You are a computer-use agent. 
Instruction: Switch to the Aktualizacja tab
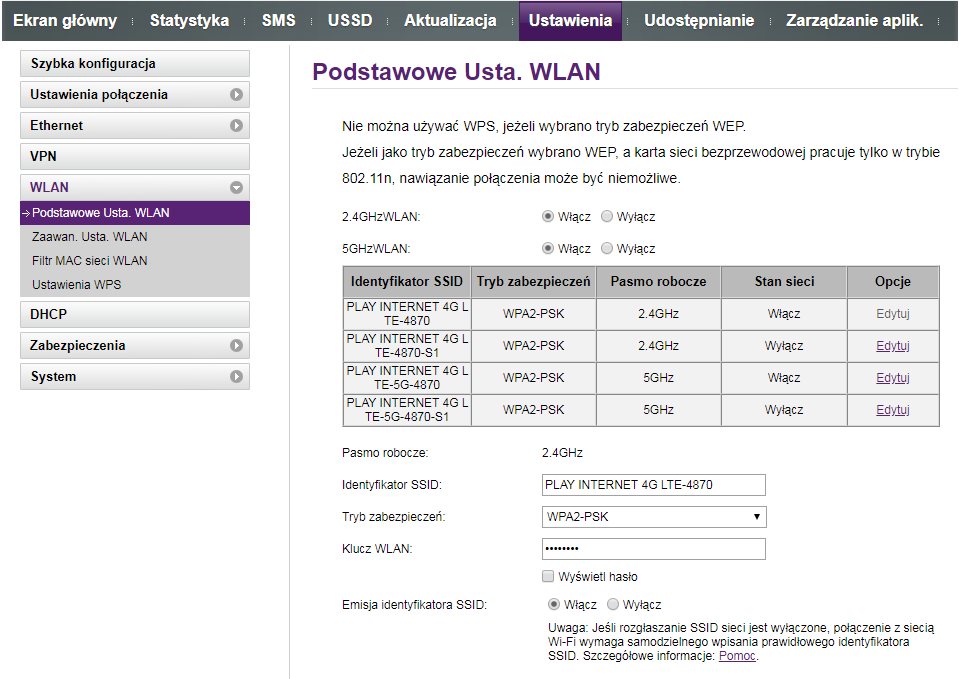[x=450, y=21]
